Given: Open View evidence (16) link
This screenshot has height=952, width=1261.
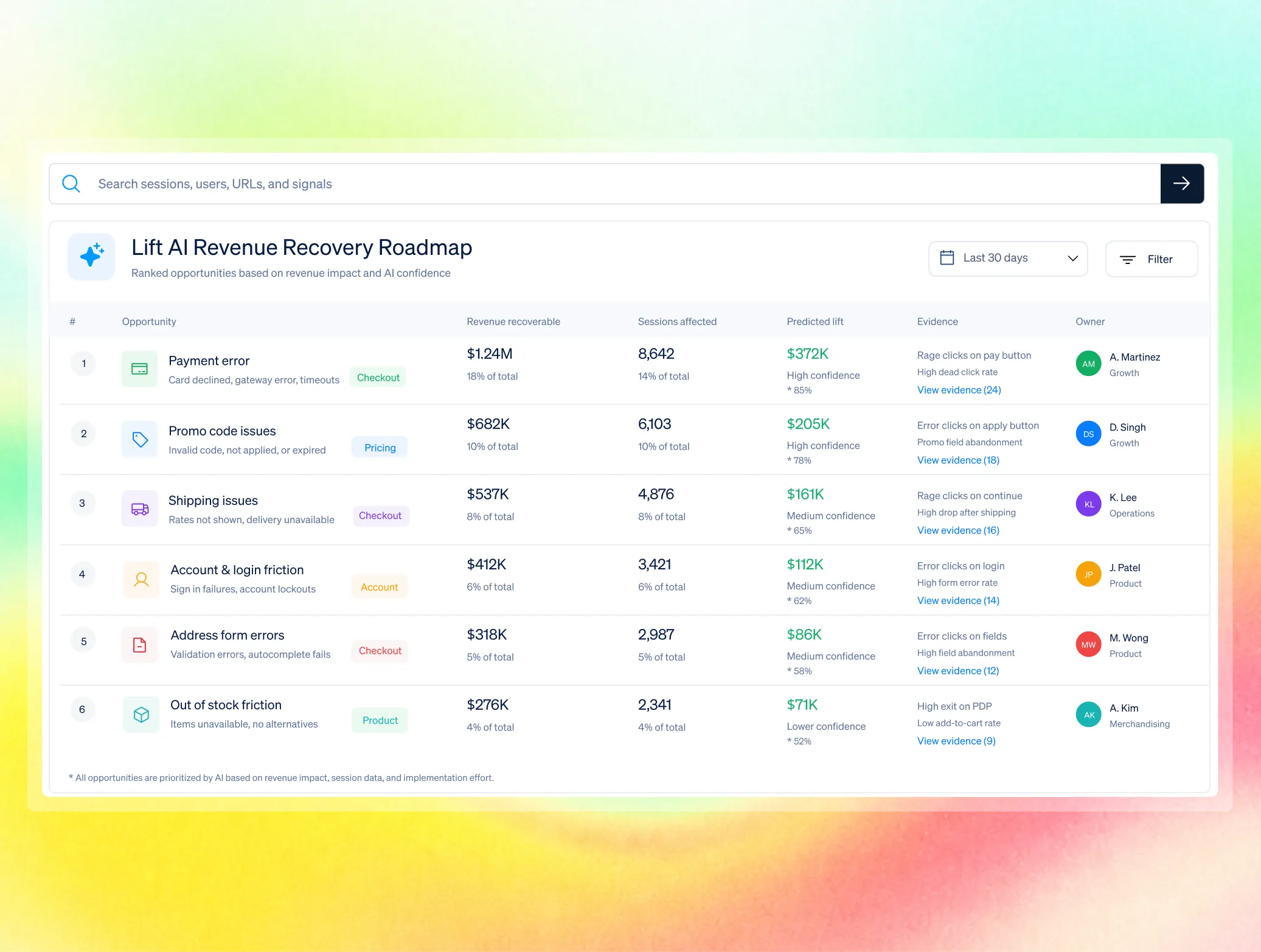Looking at the screenshot, I should 959,530.
